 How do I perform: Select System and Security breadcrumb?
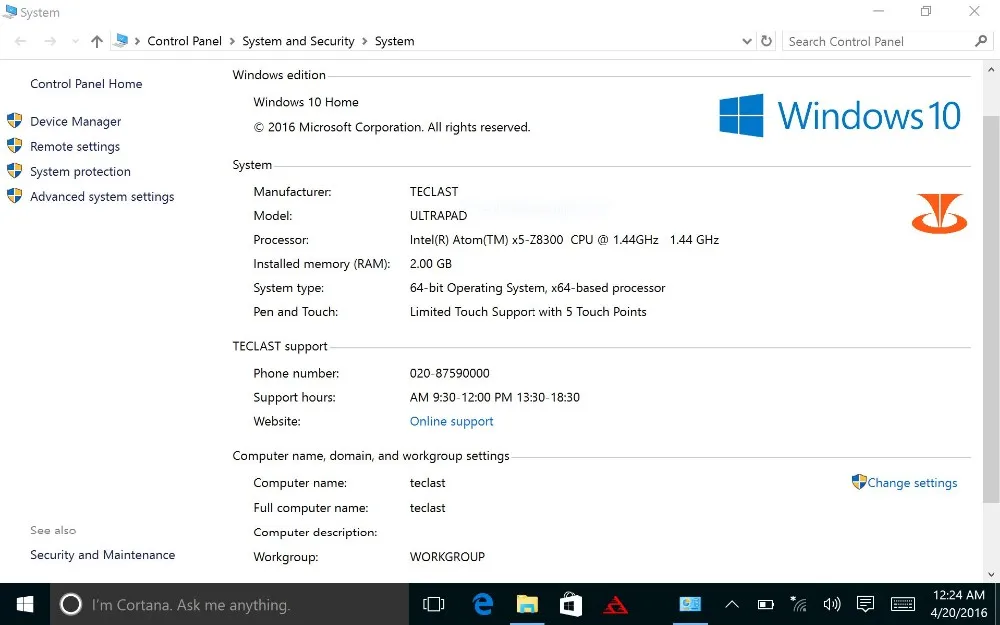298,41
